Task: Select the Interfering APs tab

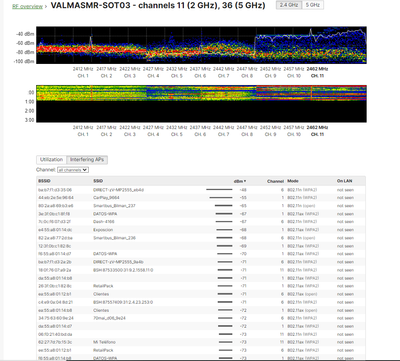Action: (x=87, y=160)
